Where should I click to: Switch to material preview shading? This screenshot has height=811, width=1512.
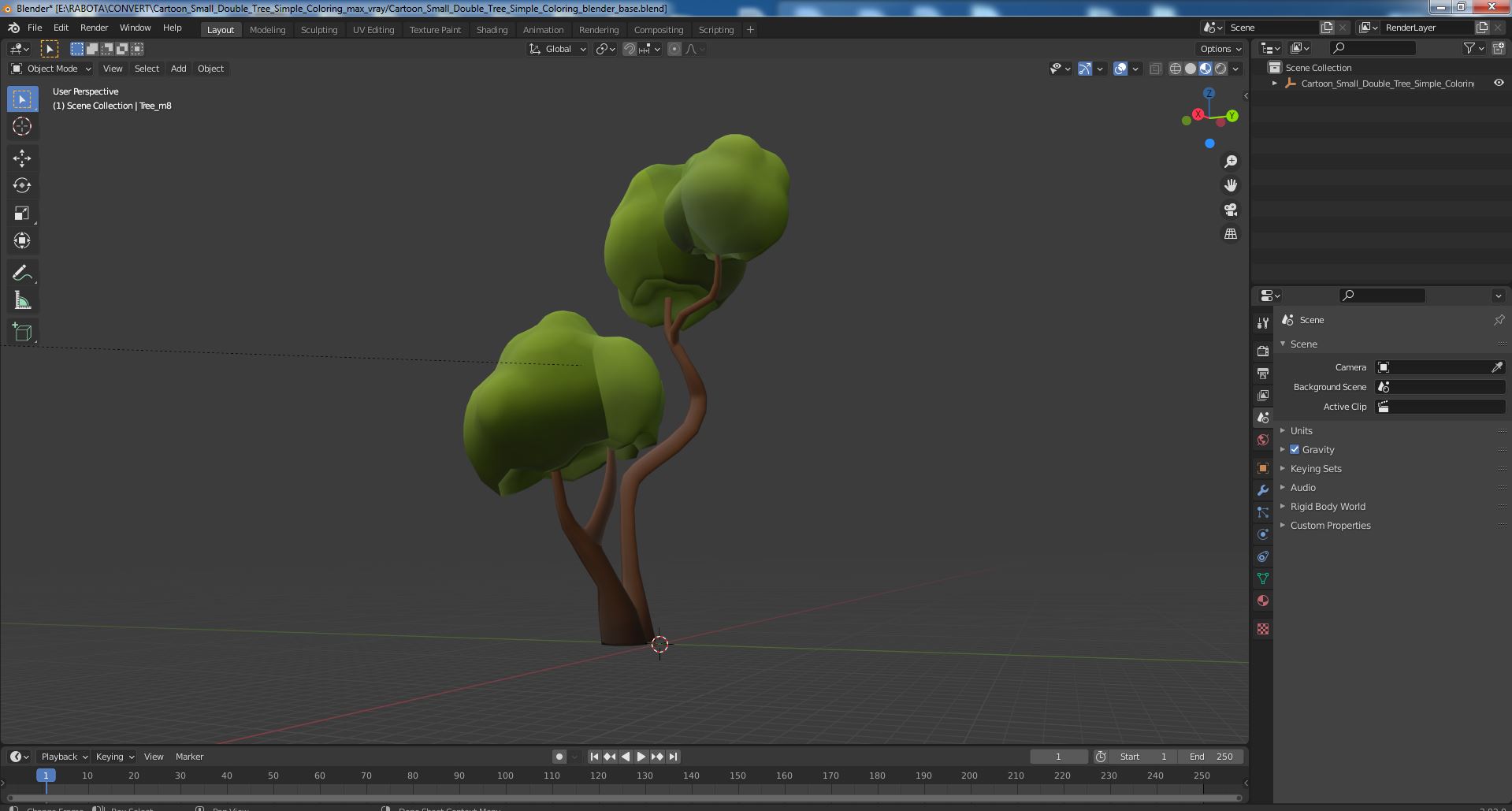1206,69
